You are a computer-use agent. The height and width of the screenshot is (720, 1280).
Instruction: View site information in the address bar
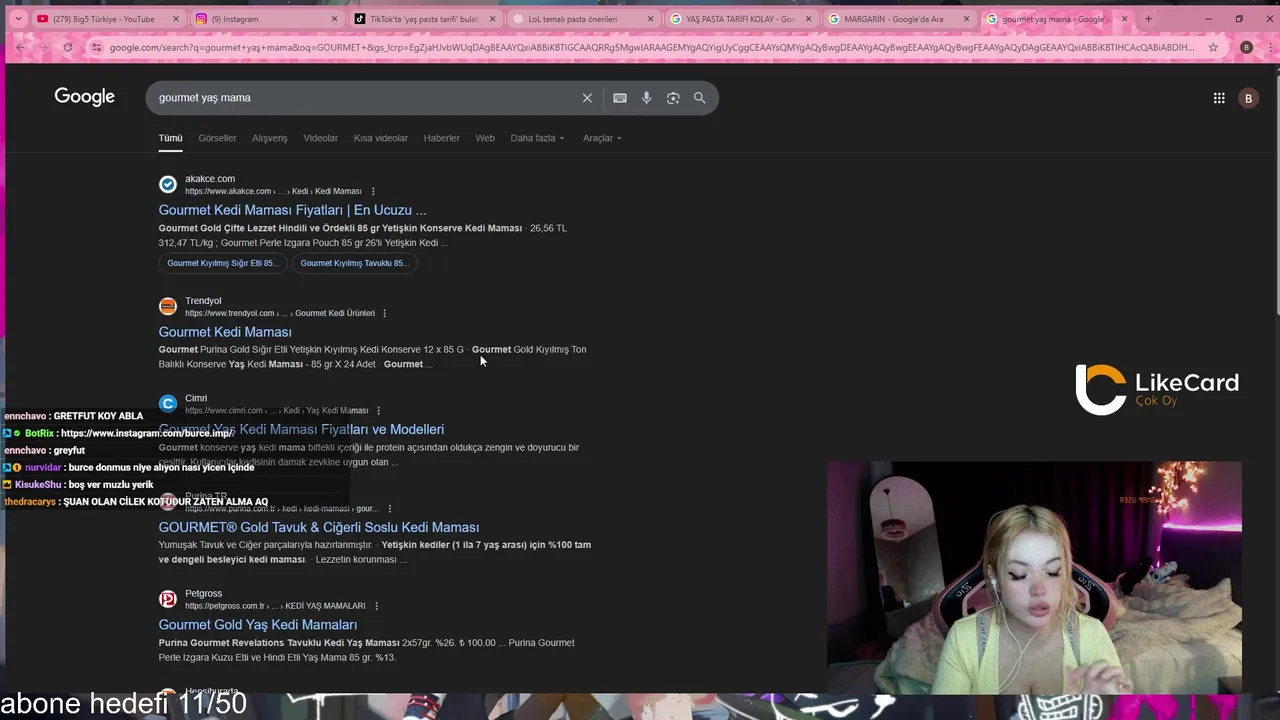(x=96, y=47)
